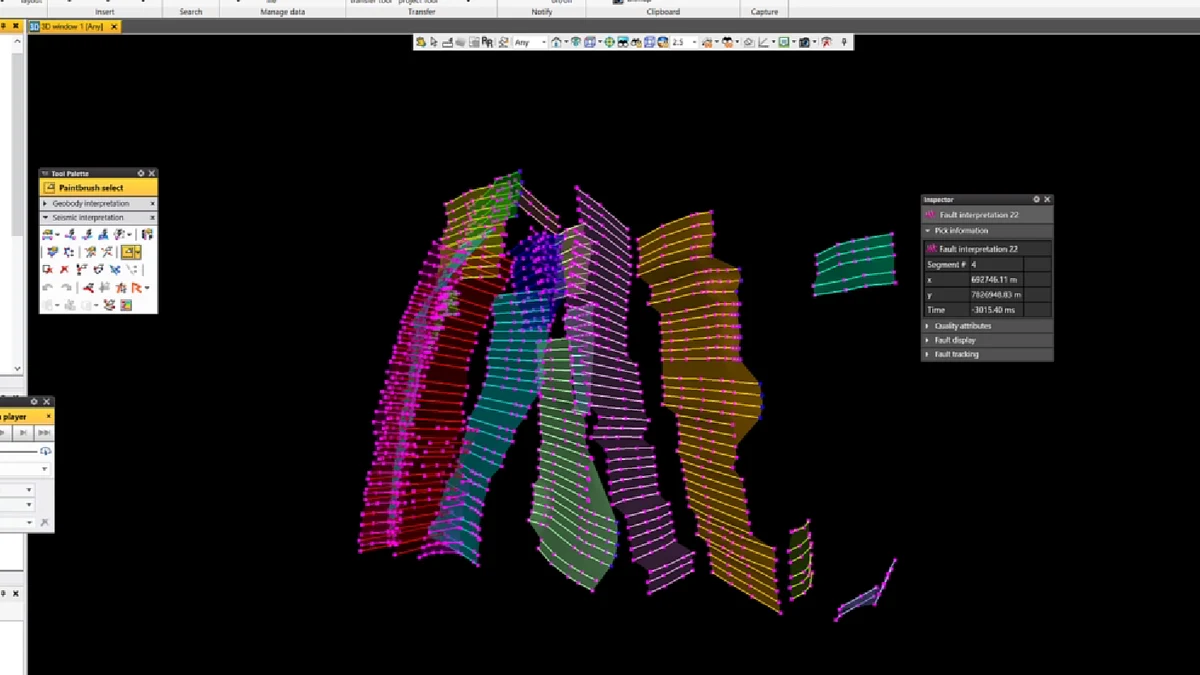Click the camera snapshot icon in window toolbar
The width and height of the screenshot is (1200, 675).
point(804,42)
